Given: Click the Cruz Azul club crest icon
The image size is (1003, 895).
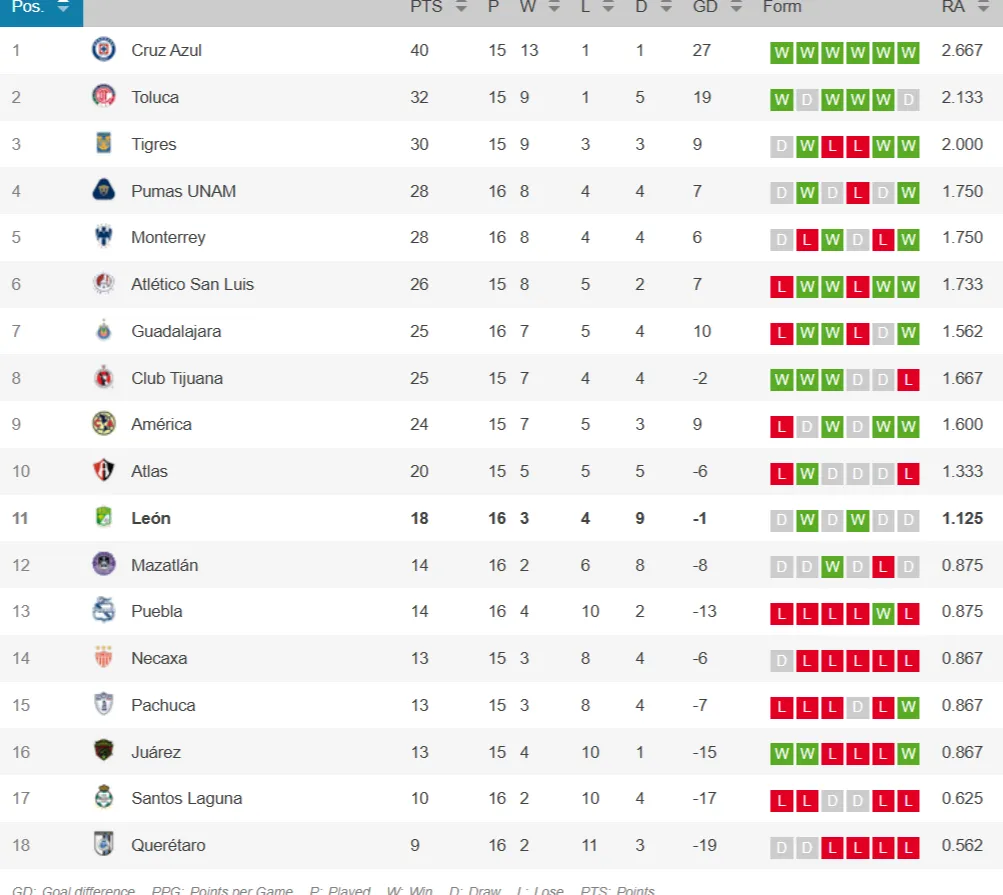Looking at the screenshot, I should pyautogui.click(x=103, y=50).
